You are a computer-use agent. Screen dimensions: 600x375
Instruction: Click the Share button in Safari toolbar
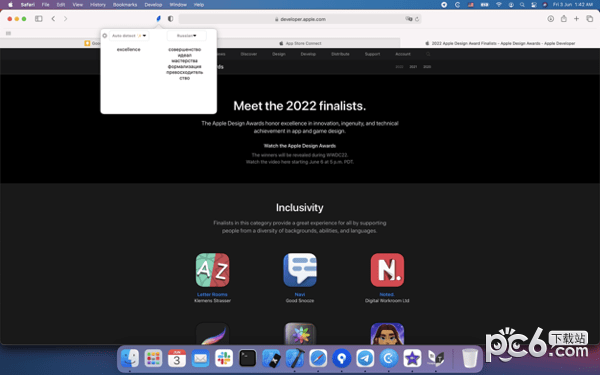[x=564, y=18]
